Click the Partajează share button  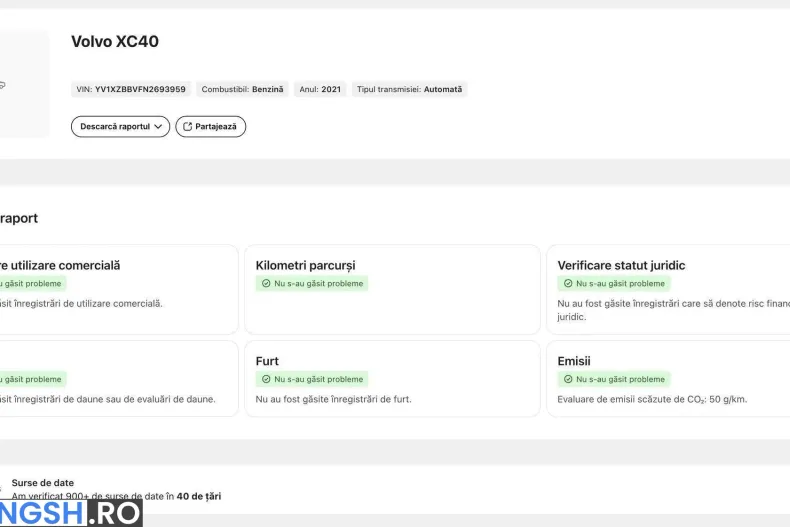click(x=211, y=126)
